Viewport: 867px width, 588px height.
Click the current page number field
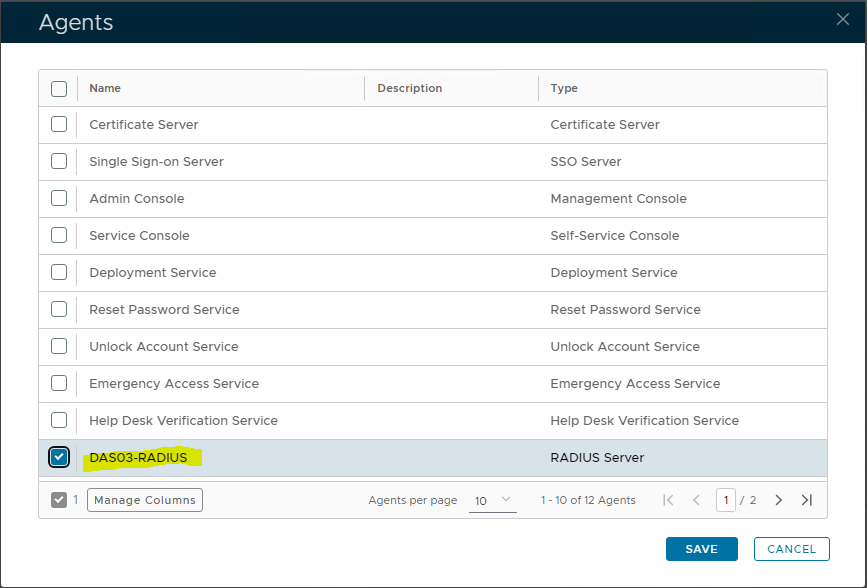pyautogui.click(x=725, y=500)
